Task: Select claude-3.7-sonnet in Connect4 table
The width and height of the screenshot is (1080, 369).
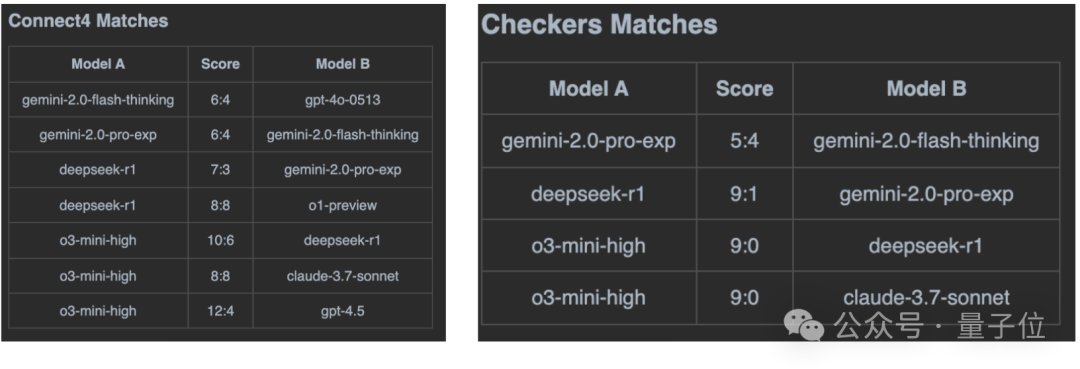Action: 343,276
